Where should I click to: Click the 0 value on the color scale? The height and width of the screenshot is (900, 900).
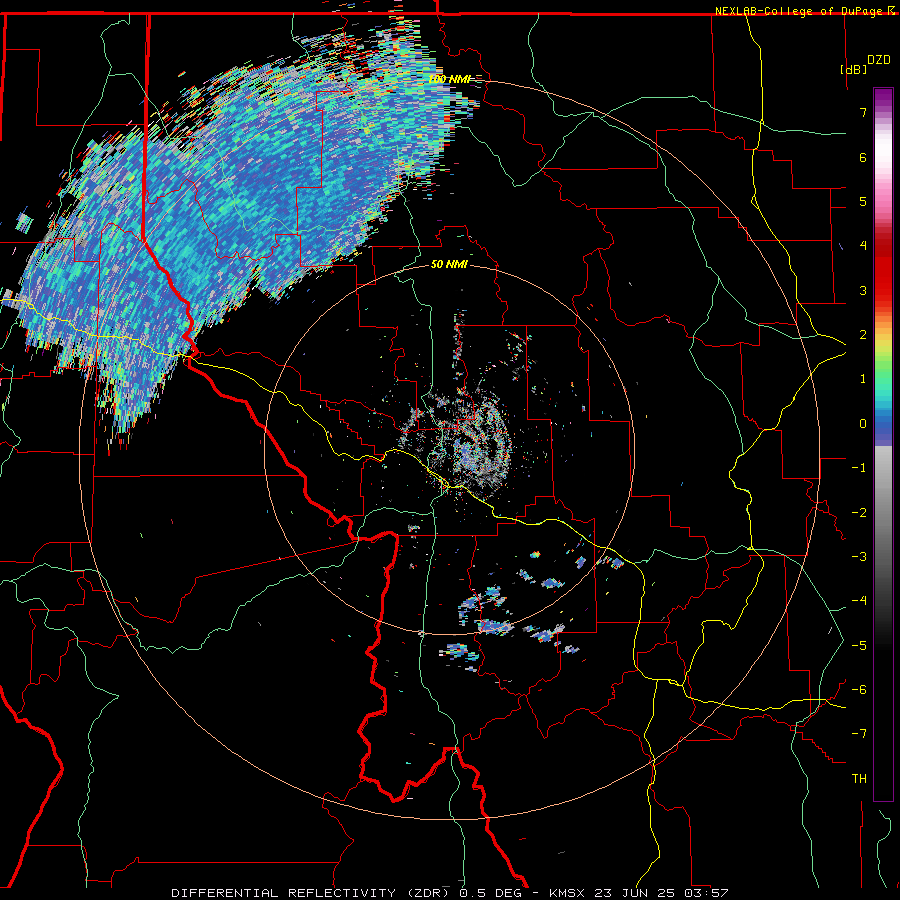pyautogui.click(x=863, y=424)
